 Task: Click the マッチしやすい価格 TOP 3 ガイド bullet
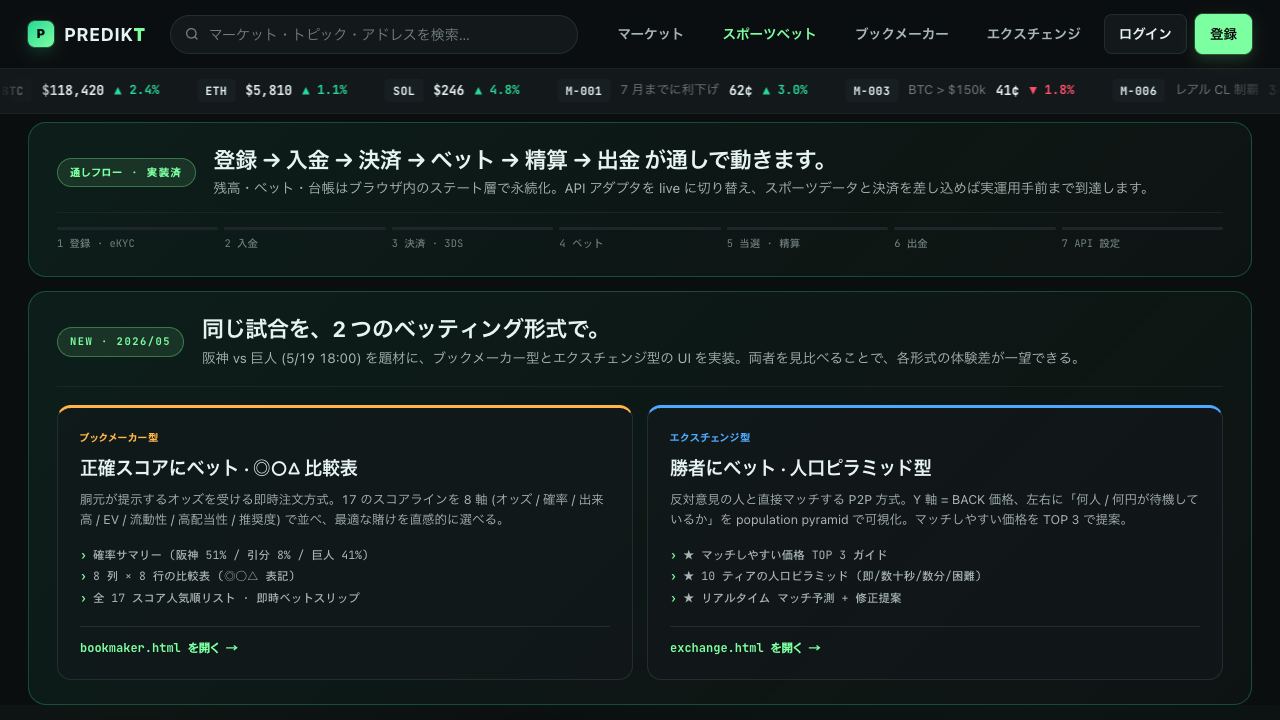point(779,555)
